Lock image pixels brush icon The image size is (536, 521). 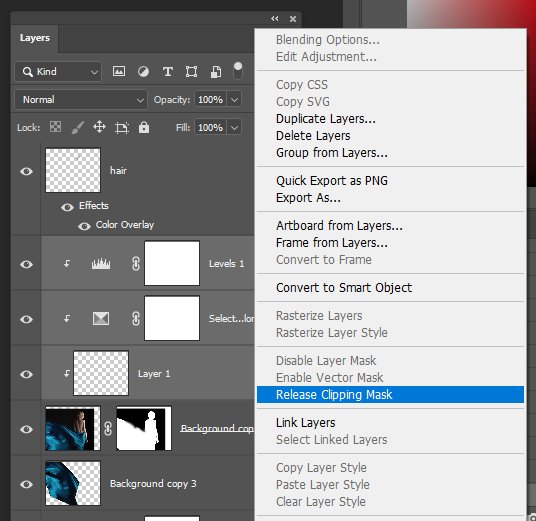coord(78,128)
